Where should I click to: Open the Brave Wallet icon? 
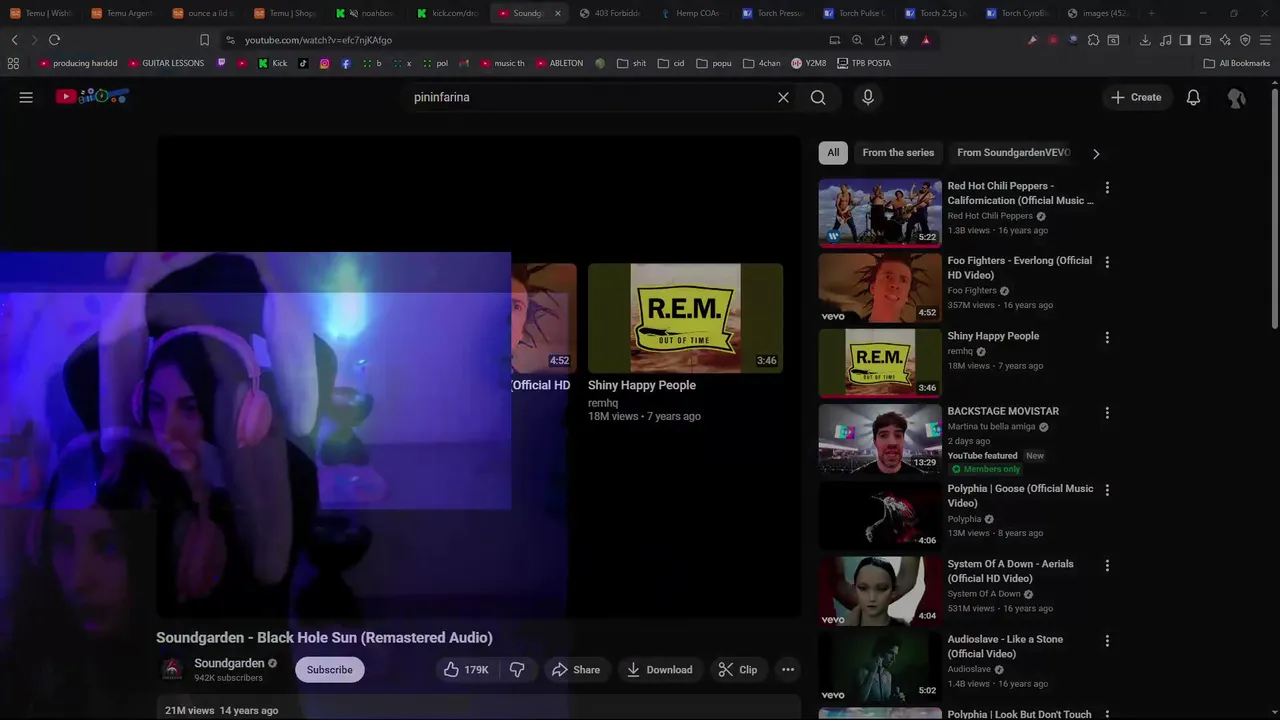[x=1205, y=40]
